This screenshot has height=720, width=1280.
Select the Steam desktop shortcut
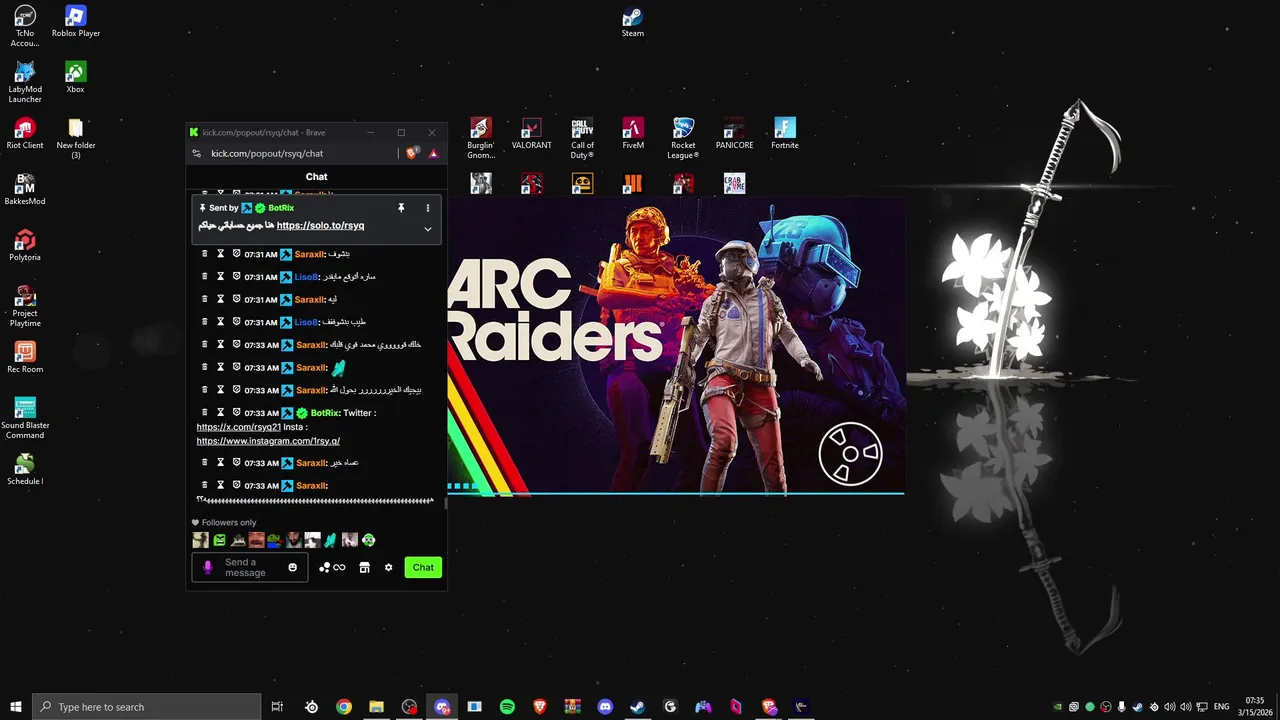click(633, 22)
